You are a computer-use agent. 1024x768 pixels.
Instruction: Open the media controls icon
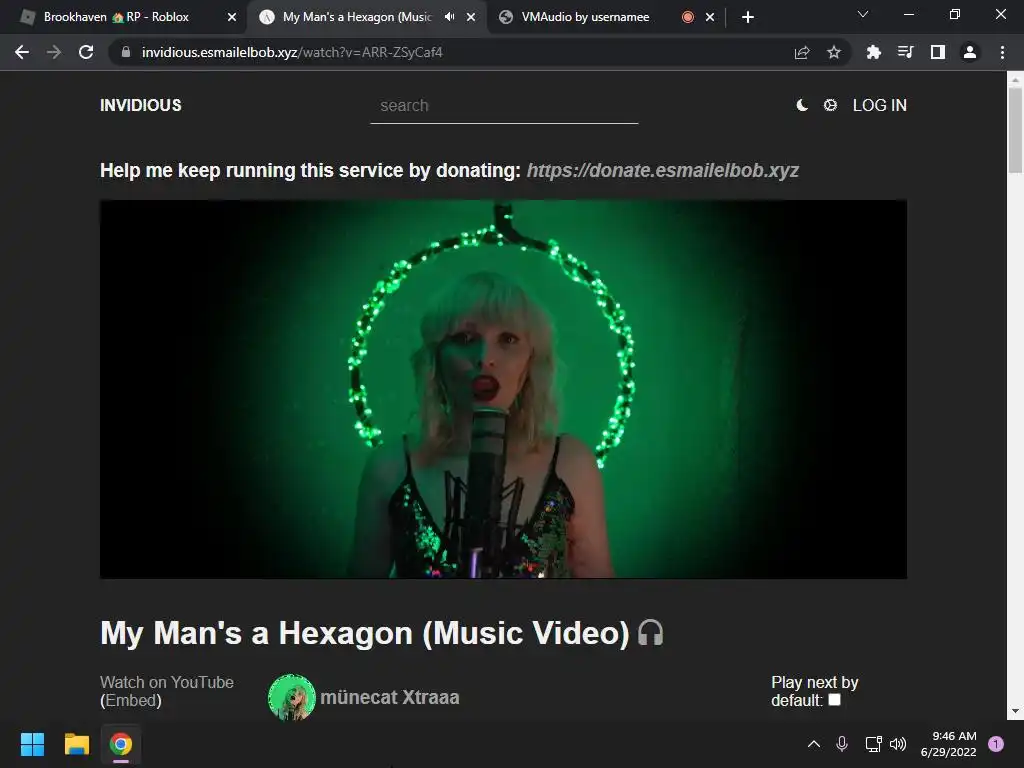click(x=905, y=52)
